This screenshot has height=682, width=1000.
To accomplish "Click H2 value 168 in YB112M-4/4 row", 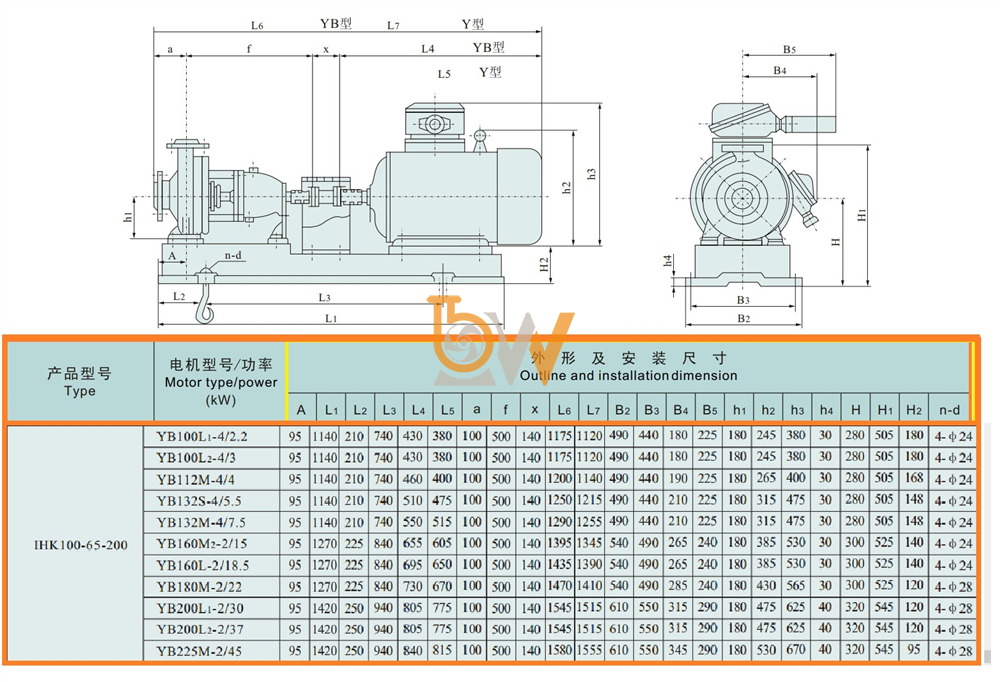I will pos(914,478).
